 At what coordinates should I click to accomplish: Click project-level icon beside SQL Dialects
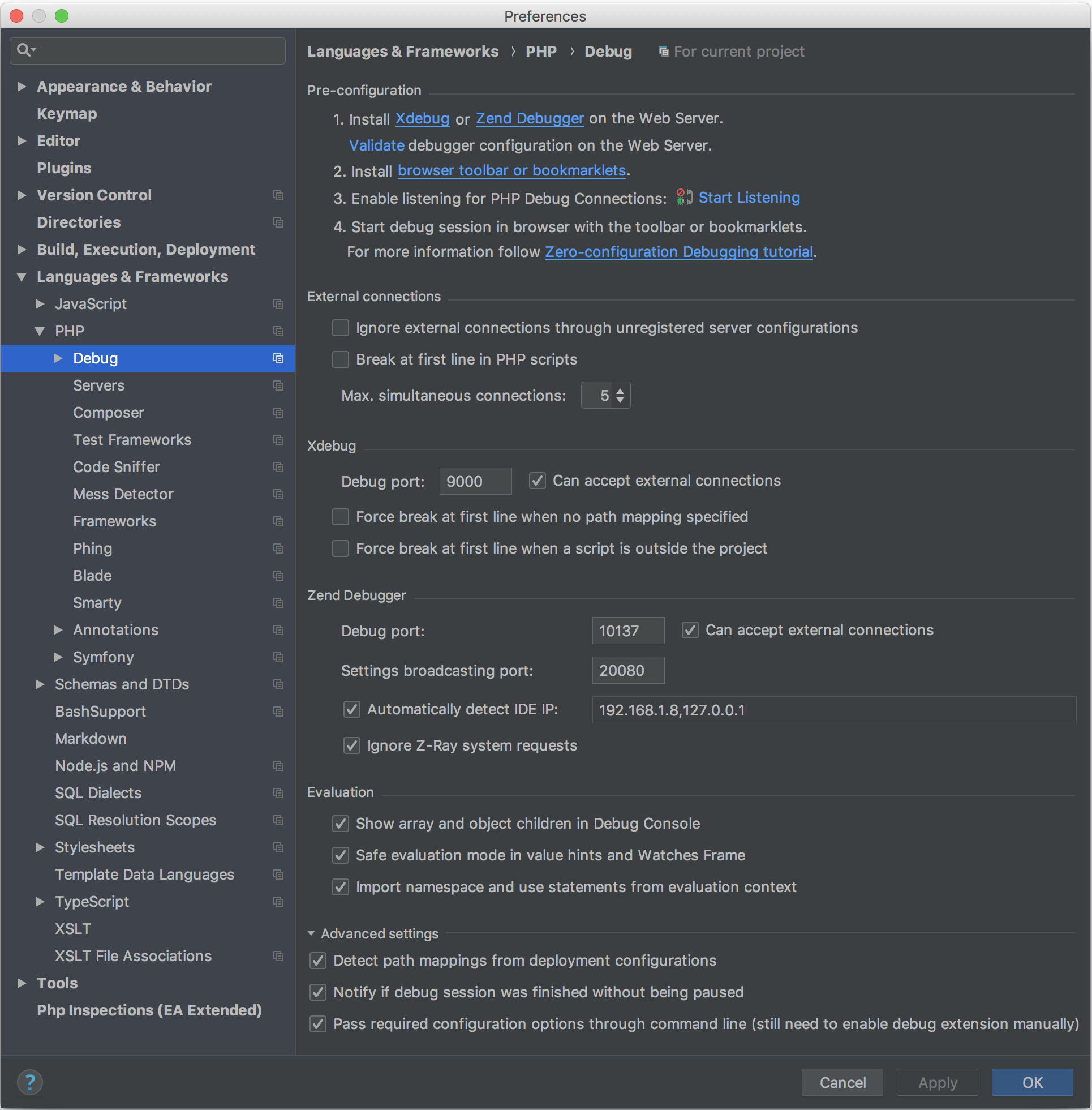(278, 794)
